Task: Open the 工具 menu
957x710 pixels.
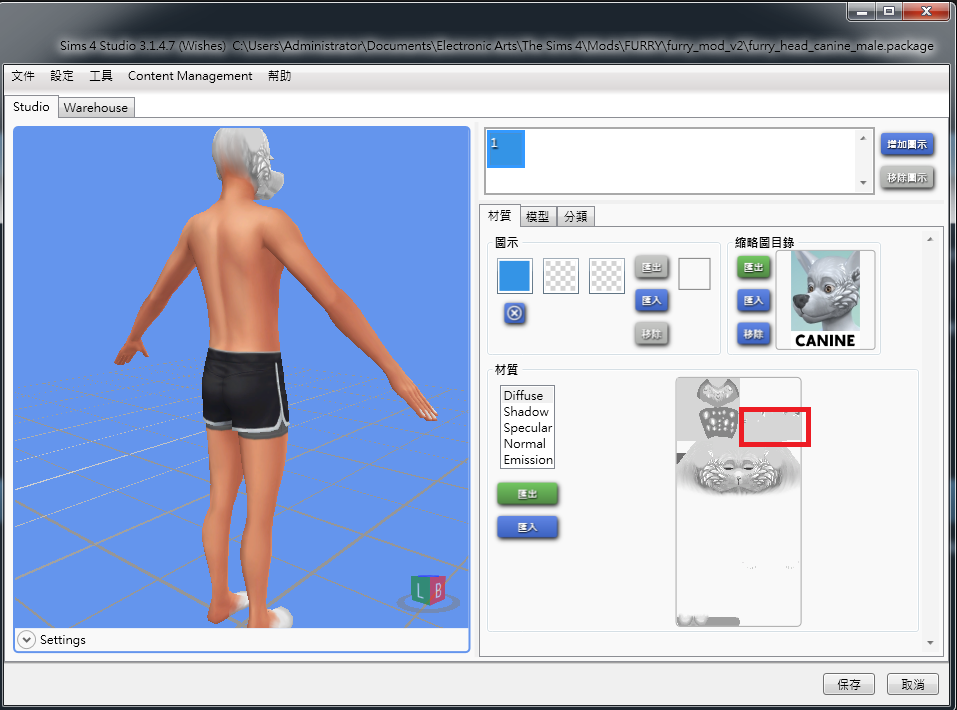Action: 101,76
